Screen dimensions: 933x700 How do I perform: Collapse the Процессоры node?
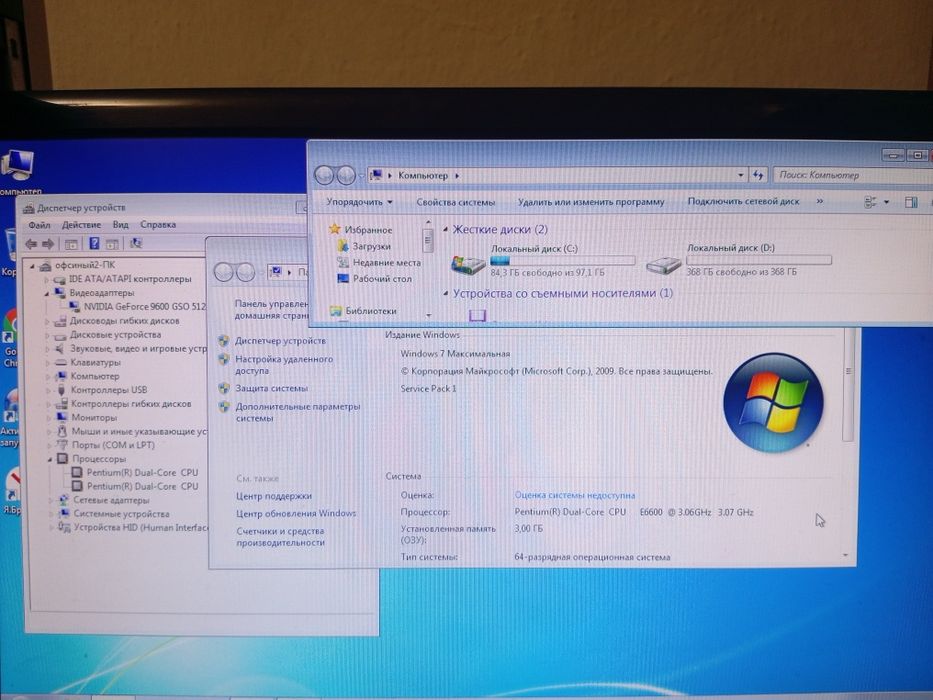coord(50,459)
